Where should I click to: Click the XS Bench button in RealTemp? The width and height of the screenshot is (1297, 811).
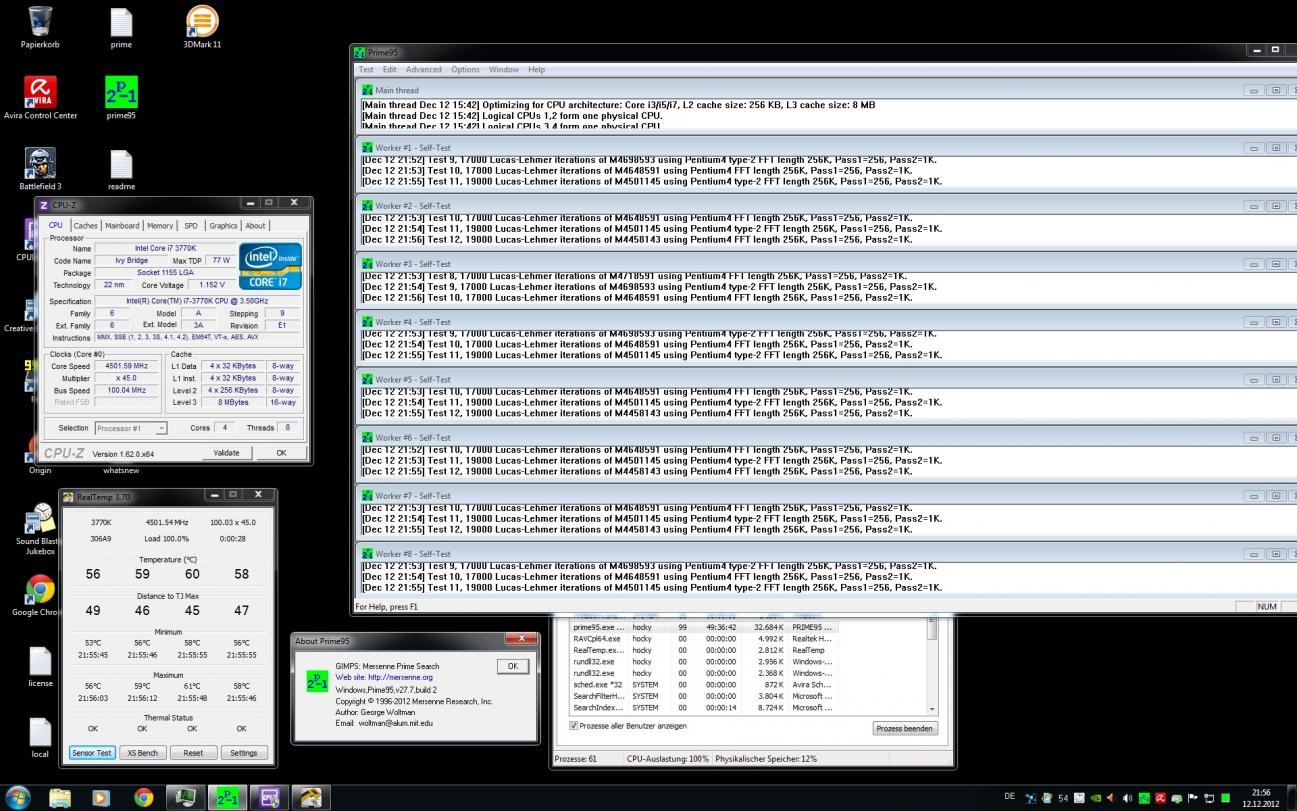click(x=142, y=752)
